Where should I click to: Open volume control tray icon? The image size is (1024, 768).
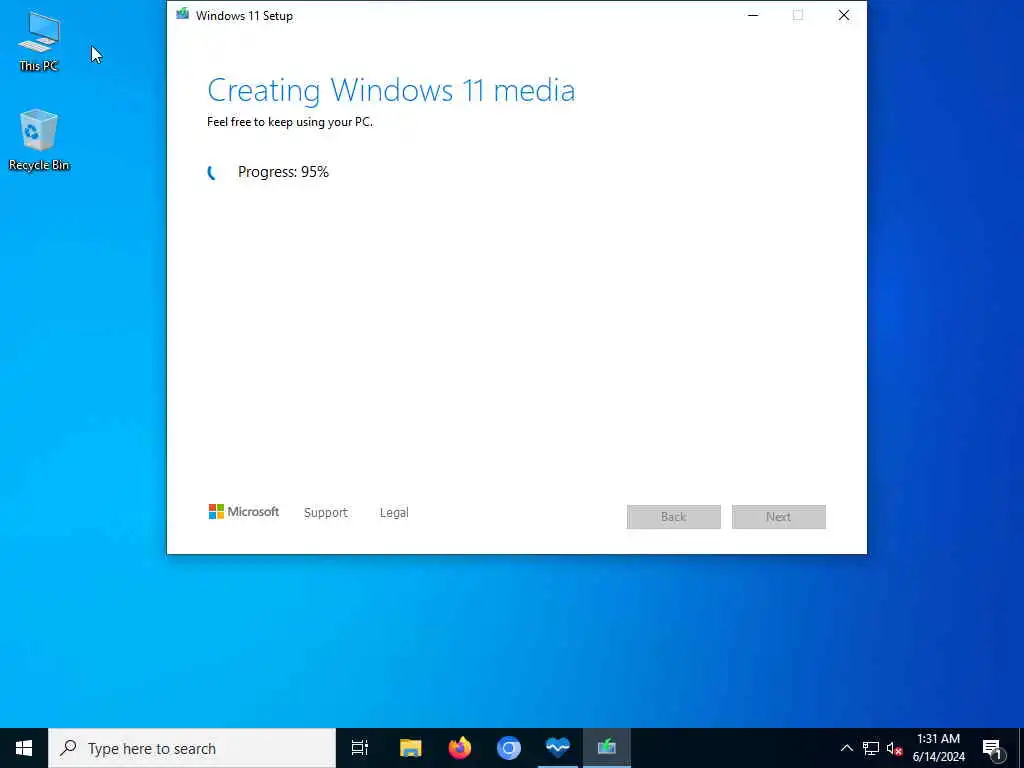coord(894,748)
